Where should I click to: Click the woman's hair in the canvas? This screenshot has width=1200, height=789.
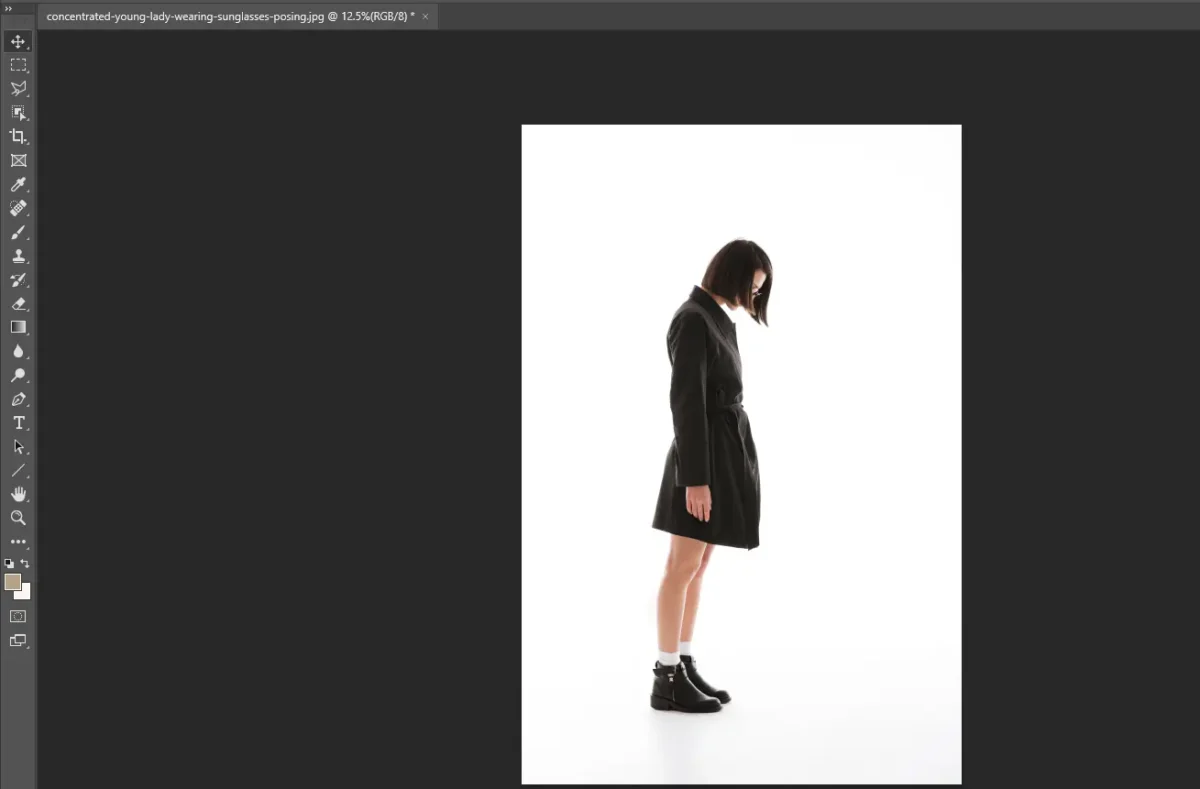(735, 275)
